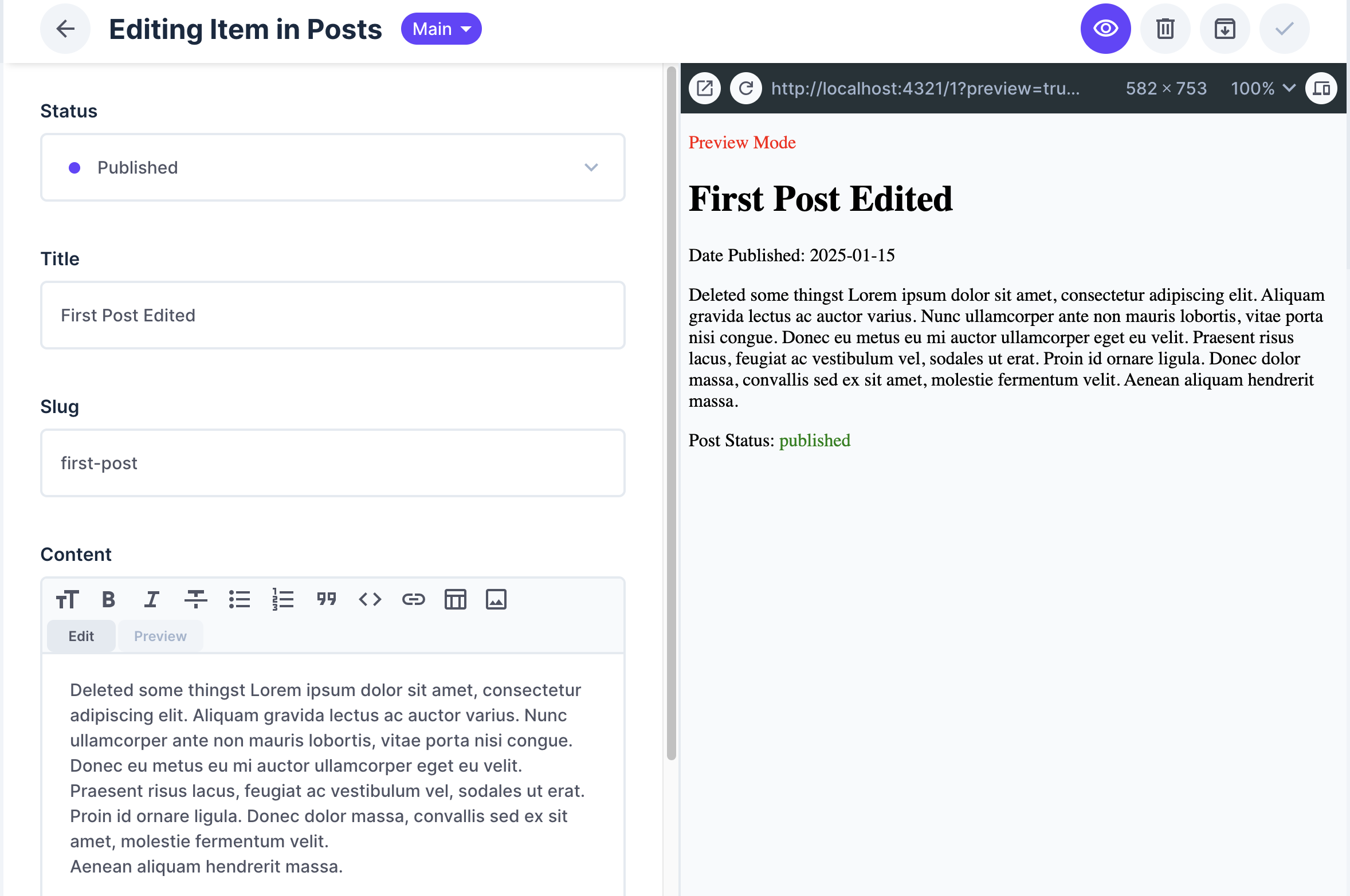Open the 100% zoom dropdown
The height and width of the screenshot is (896, 1350).
[1262, 88]
